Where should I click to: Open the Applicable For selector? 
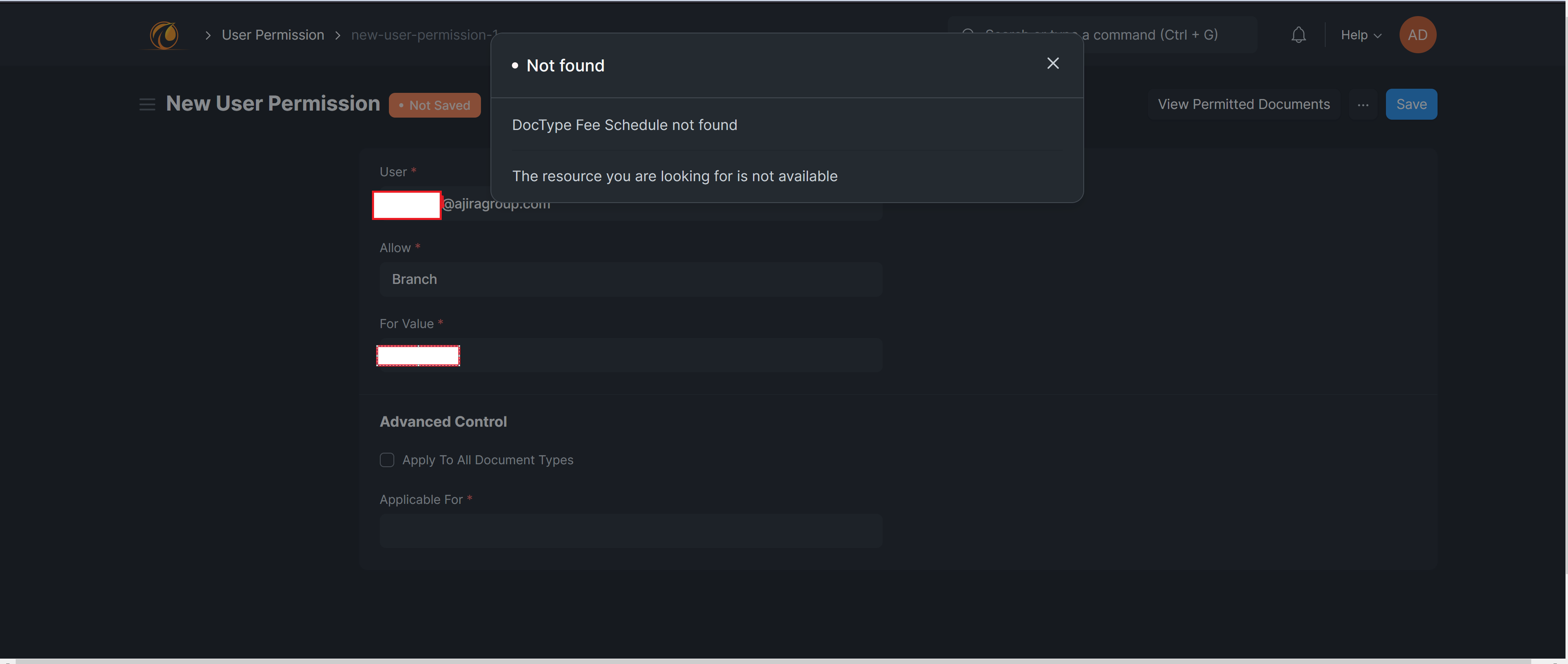tap(630, 531)
